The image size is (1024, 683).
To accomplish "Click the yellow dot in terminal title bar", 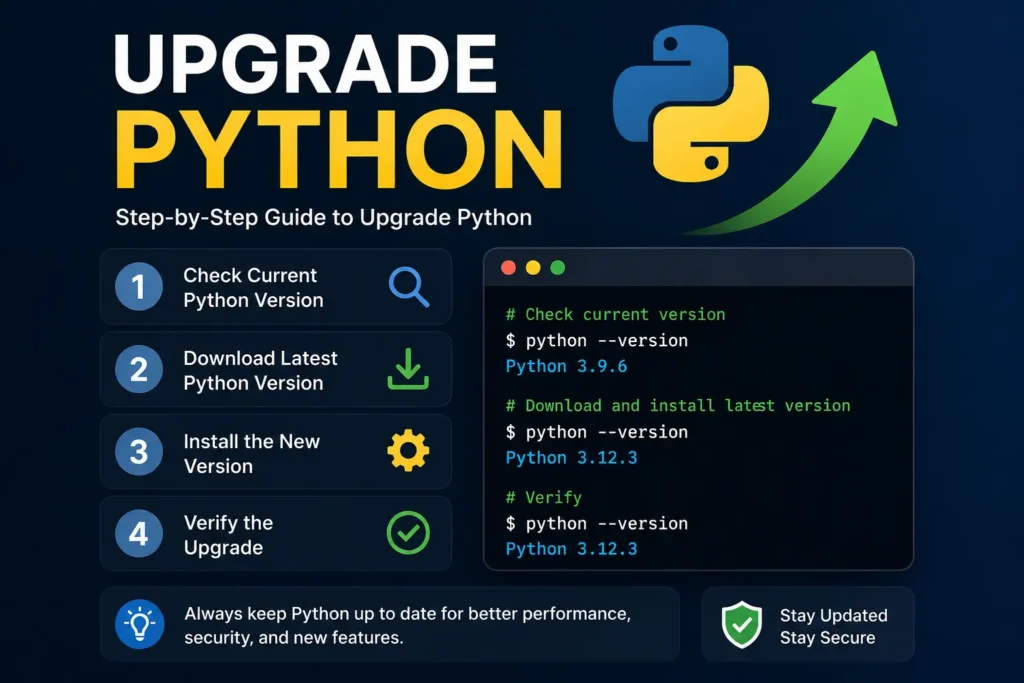I will tap(533, 268).
